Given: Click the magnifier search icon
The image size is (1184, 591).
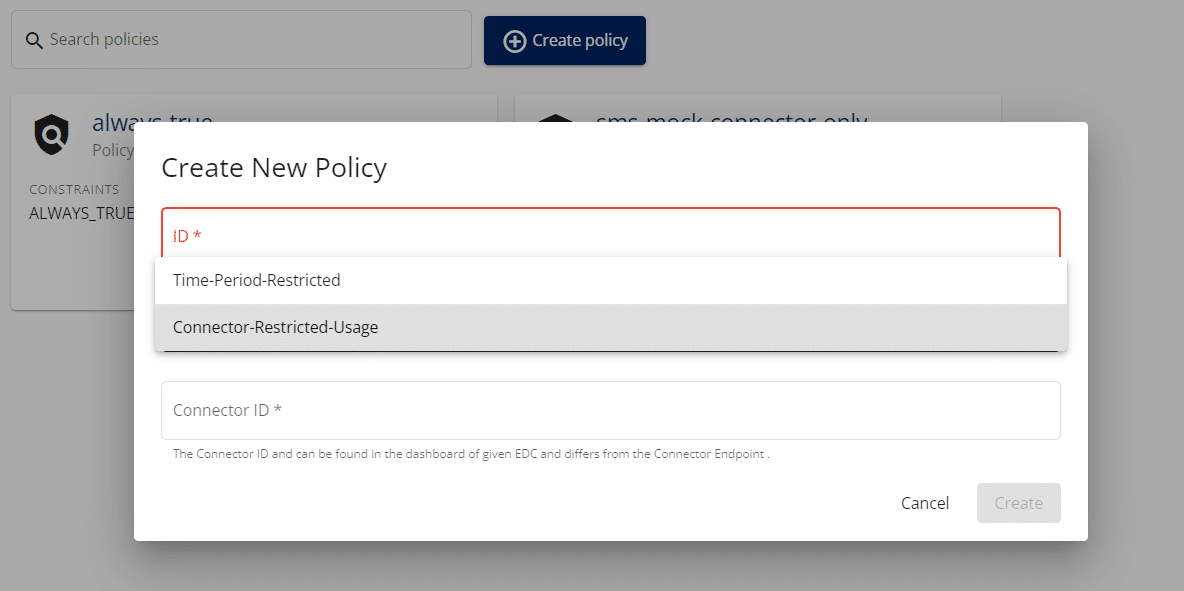Looking at the screenshot, I should [34, 41].
